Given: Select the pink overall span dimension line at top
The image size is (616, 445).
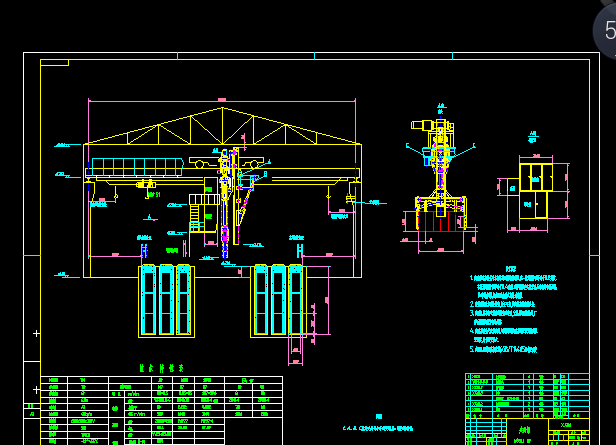Looking at the screenshot, I should (x=222, y=101).
